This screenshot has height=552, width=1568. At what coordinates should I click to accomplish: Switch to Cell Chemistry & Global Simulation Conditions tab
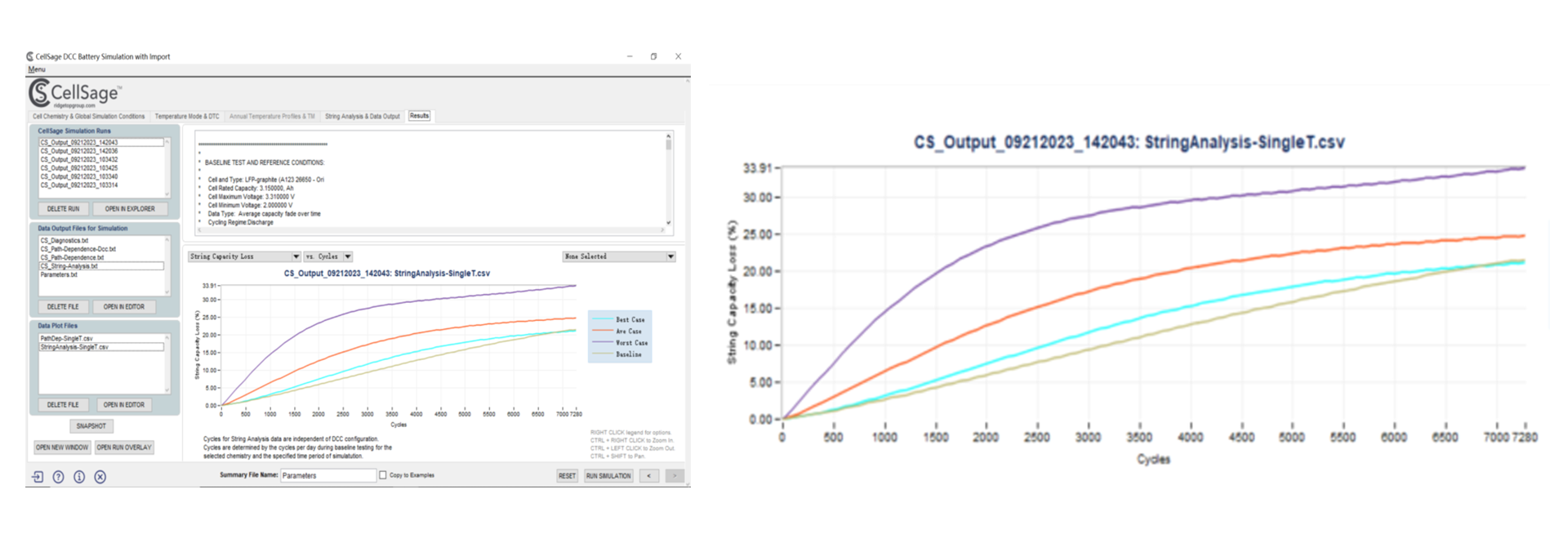click(x=89, y=116)
